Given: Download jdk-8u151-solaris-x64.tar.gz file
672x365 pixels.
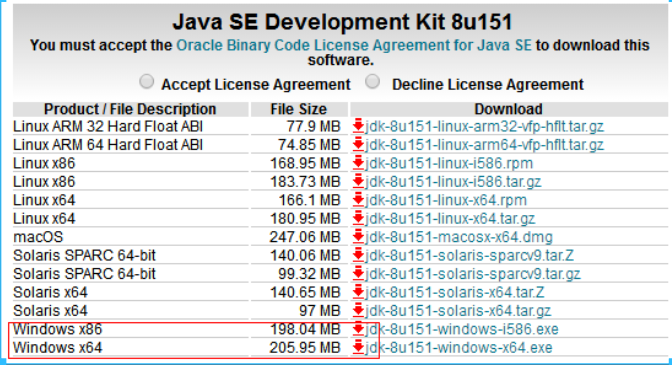Looking at the screenshot, I should tap(458, 311).
